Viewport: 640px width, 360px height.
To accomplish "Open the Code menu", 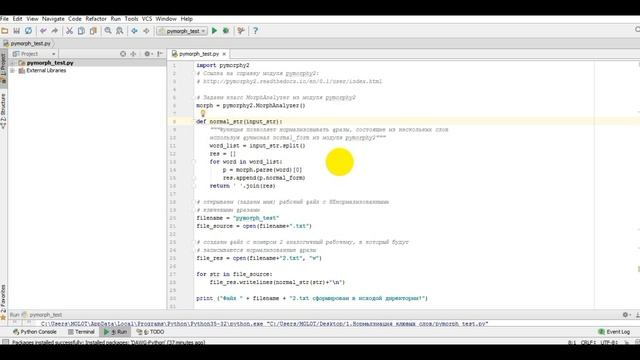I will [75, 19].
